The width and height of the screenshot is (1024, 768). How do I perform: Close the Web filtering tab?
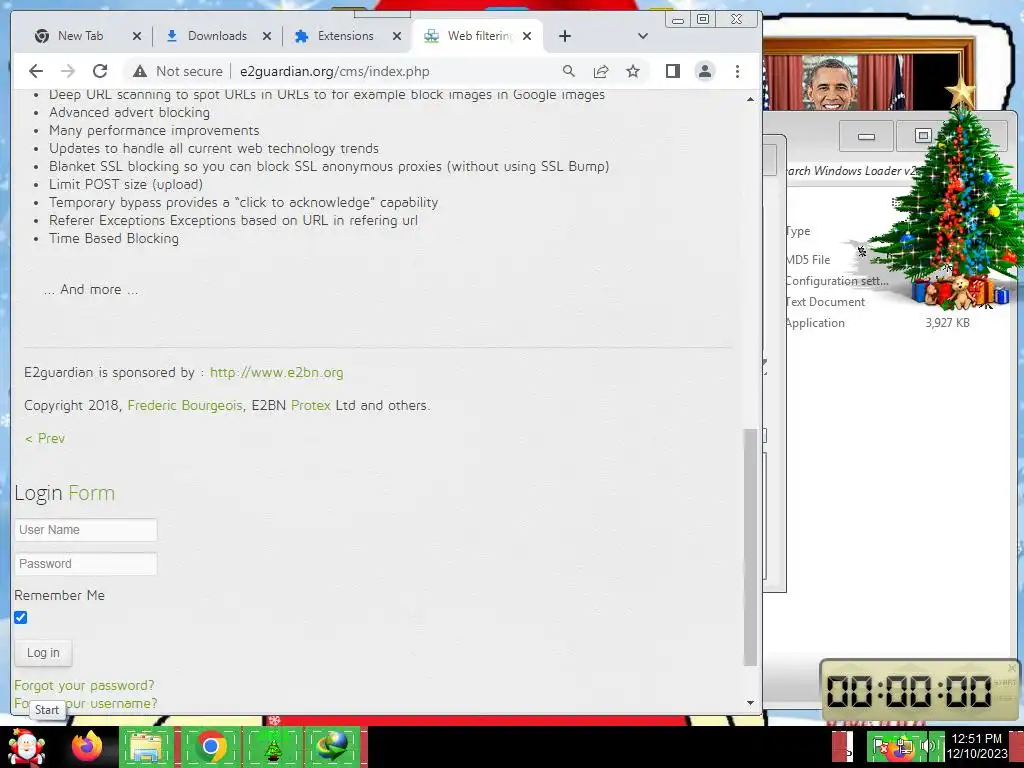pyautogui.click(x=527, y=36)
